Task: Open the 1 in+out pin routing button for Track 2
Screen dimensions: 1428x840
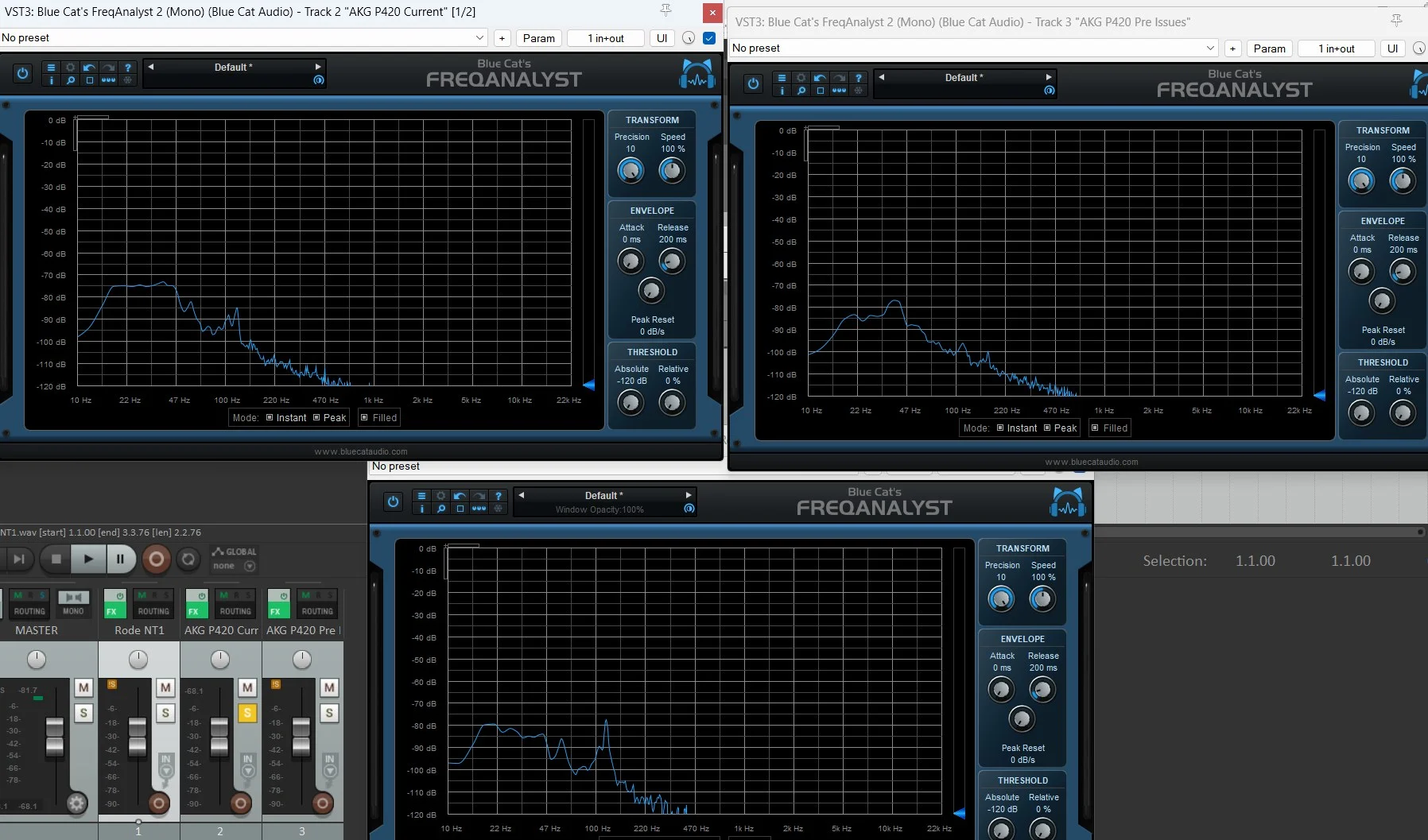Action: click(x=606, y=38)
